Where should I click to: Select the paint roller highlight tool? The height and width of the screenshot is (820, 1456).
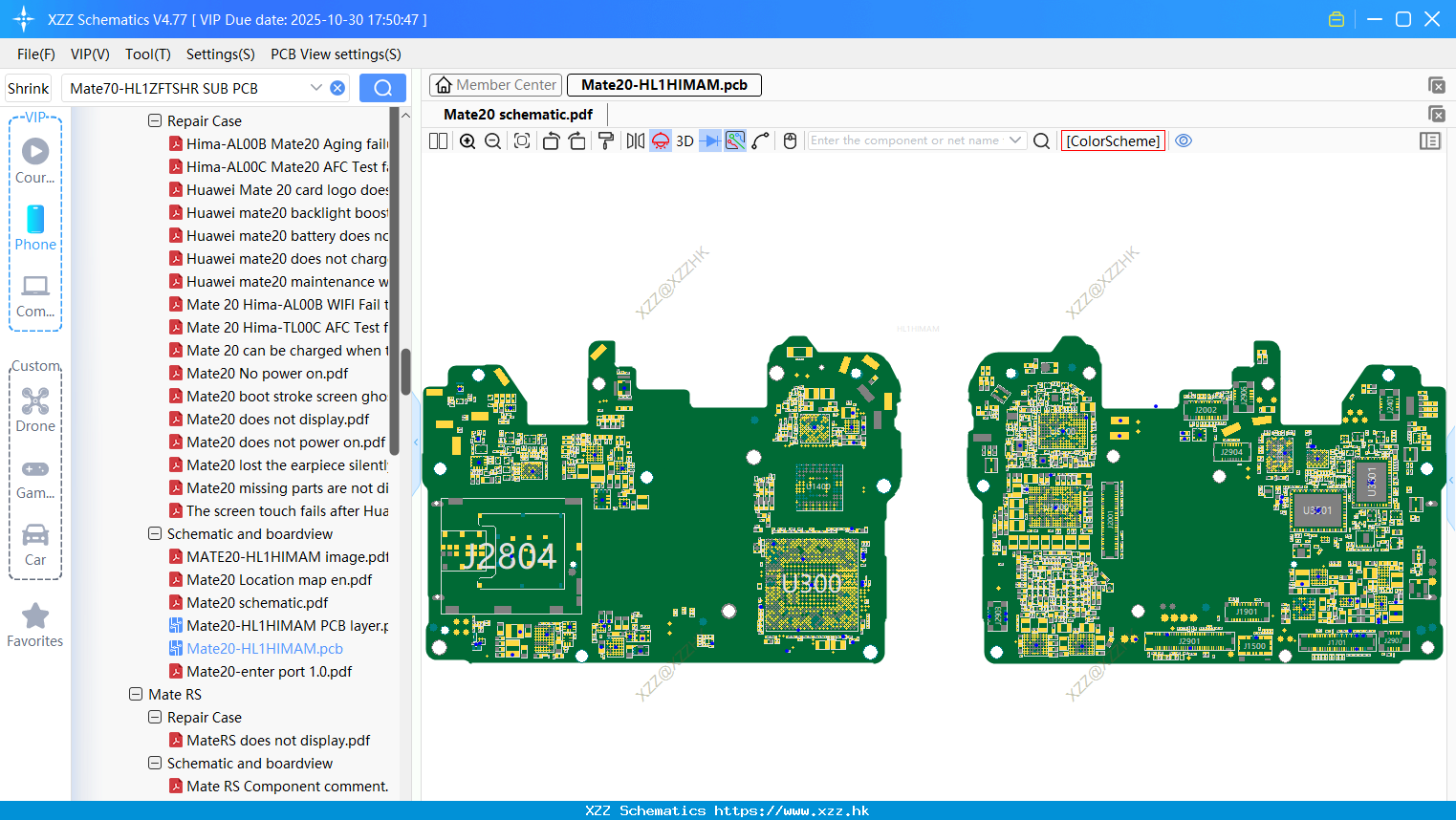(x=606, y=141)
